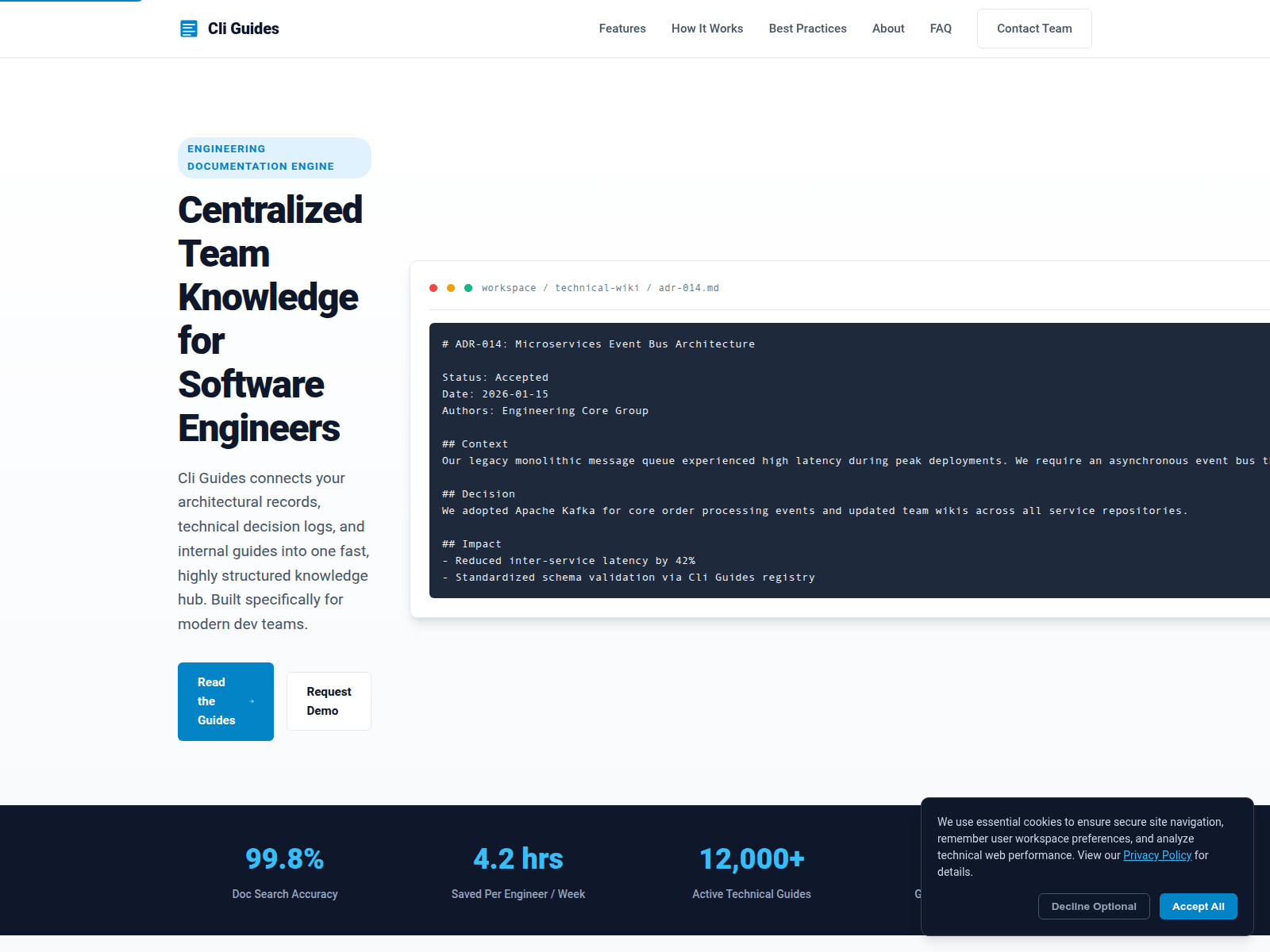Click the arrow in Read the Guides

252,701
